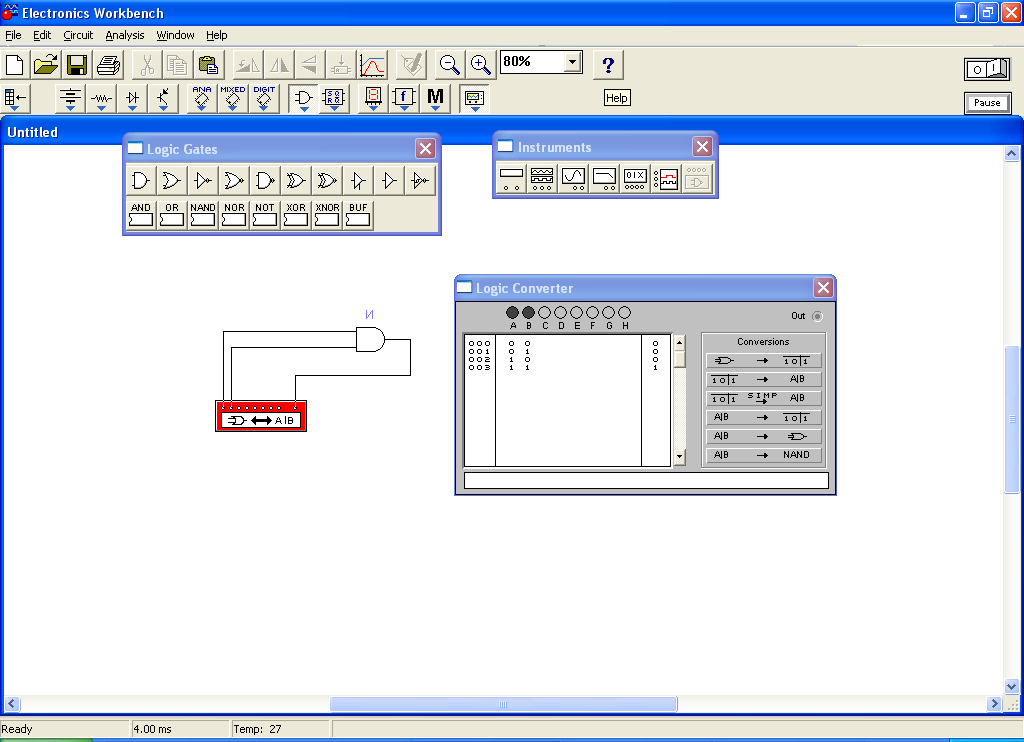Convert truth table to Boolean expression

tap(763, 379)
